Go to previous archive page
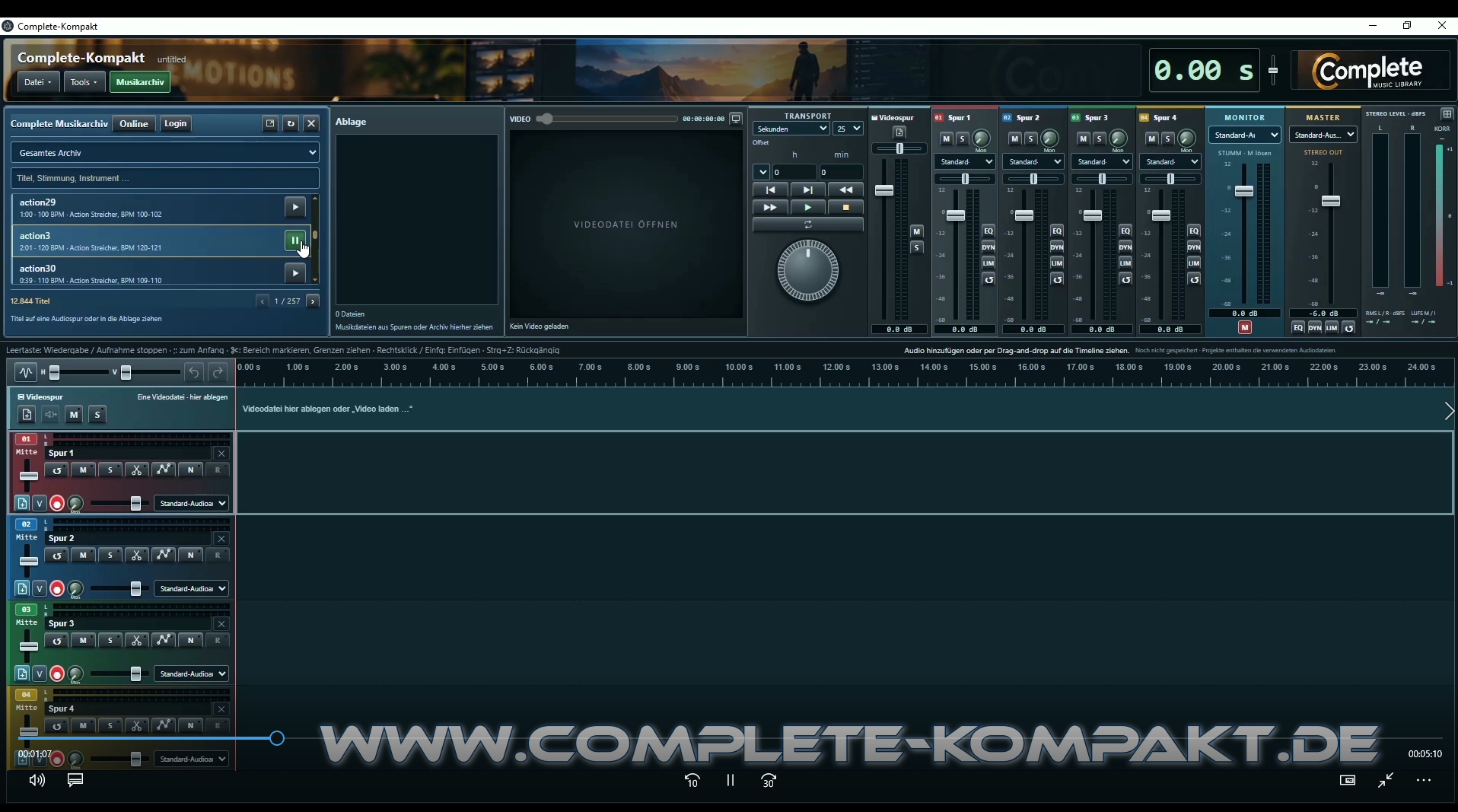This screenshot has width=1458, height=812. tap(262, 301)
